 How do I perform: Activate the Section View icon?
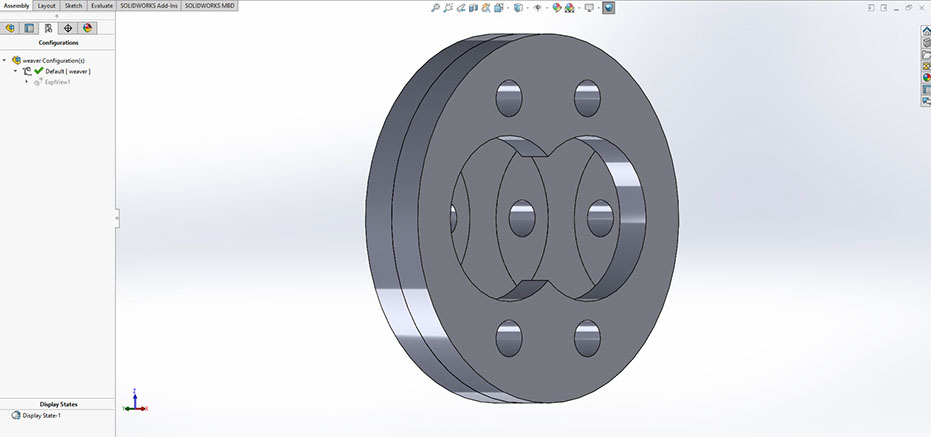476,7
